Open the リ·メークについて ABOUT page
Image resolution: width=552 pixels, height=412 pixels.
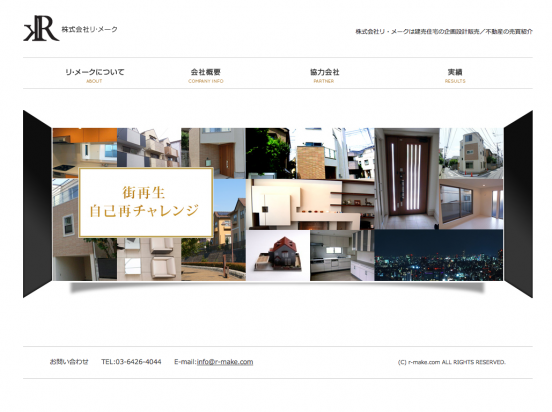pyautogui.click(x=95, y=75)
